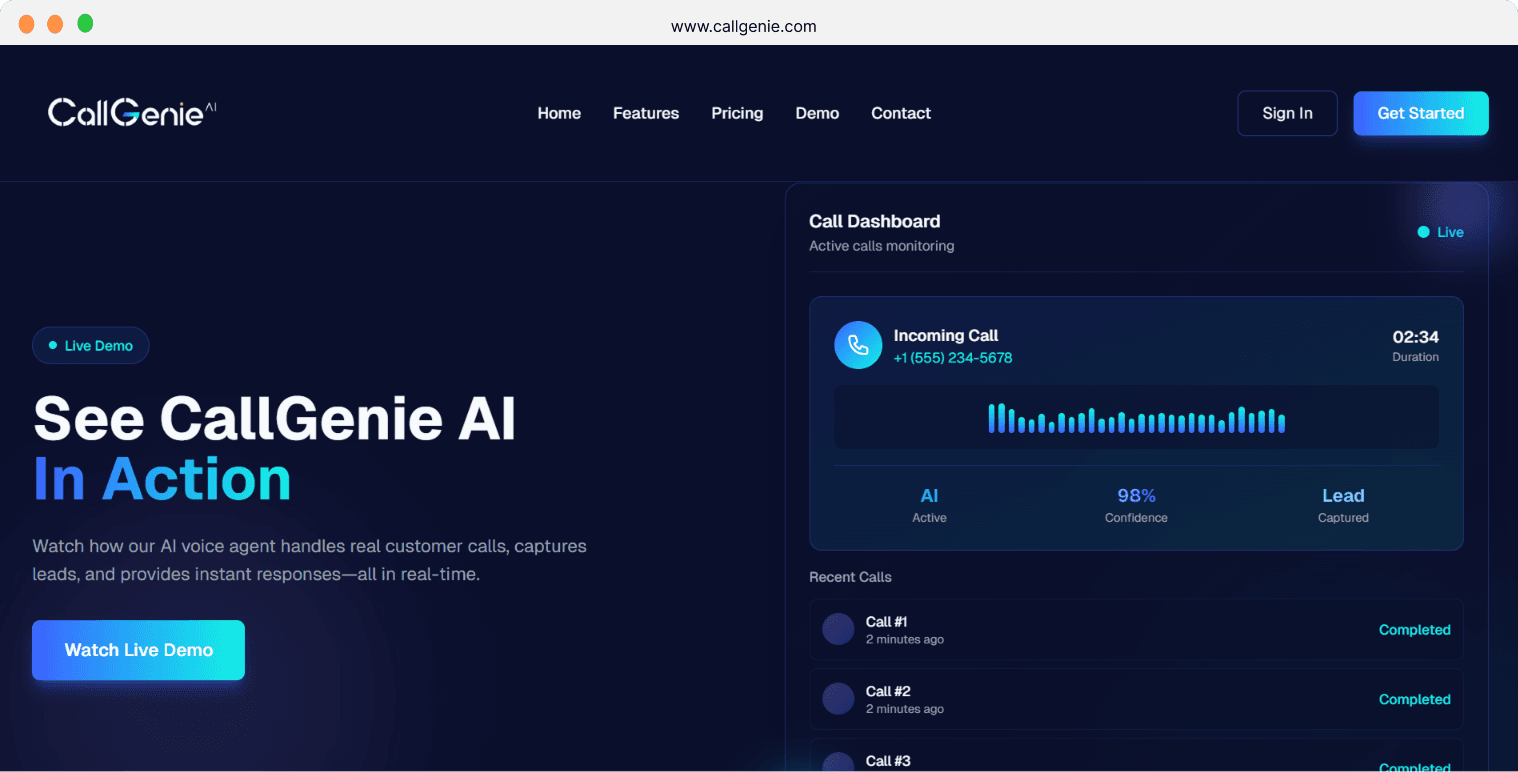Click the Lead Captured stat
1518x772 pixels.
pos(1343,505)
